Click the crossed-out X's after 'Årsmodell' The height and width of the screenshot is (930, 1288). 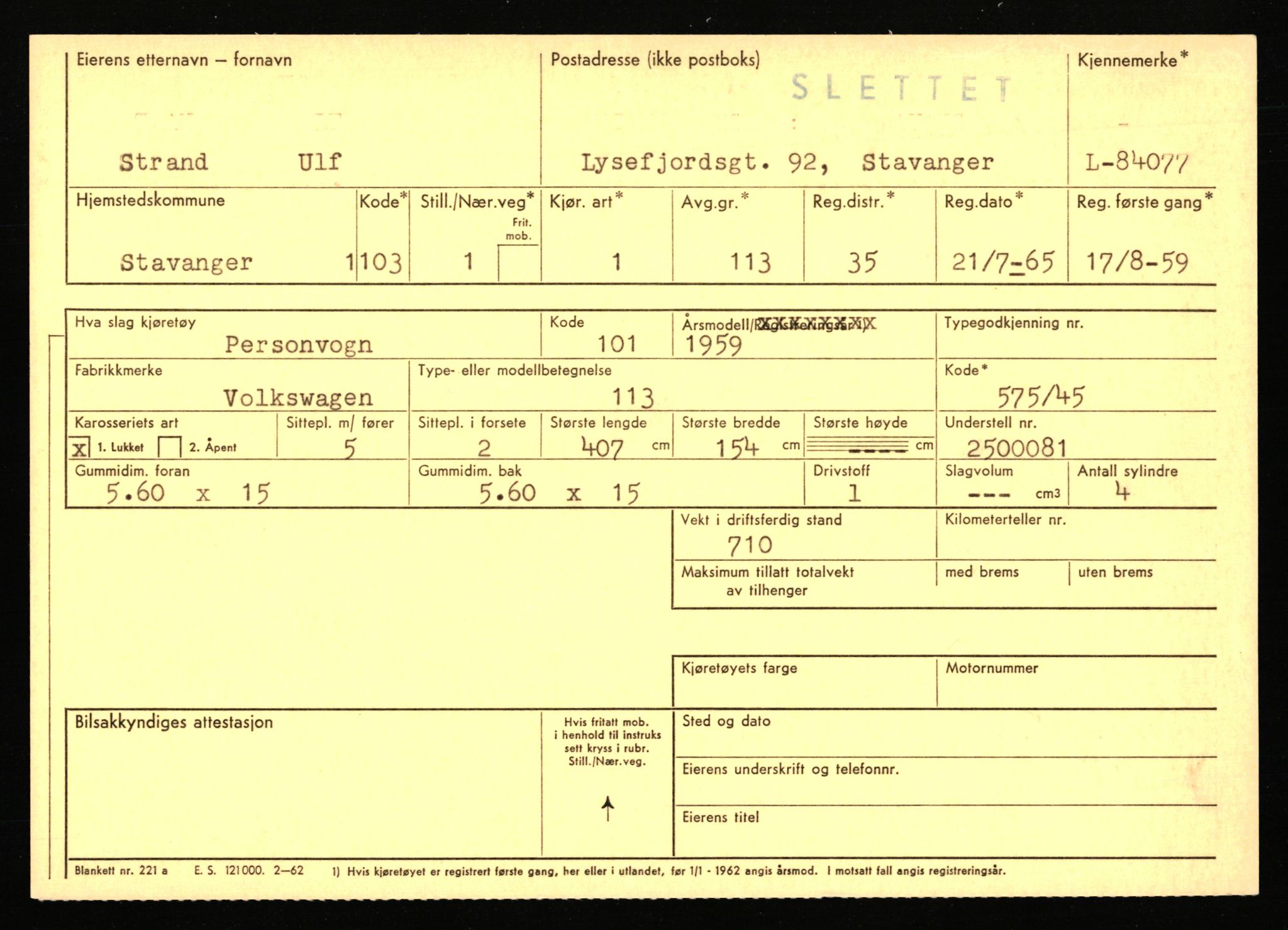tap(816, 324)
